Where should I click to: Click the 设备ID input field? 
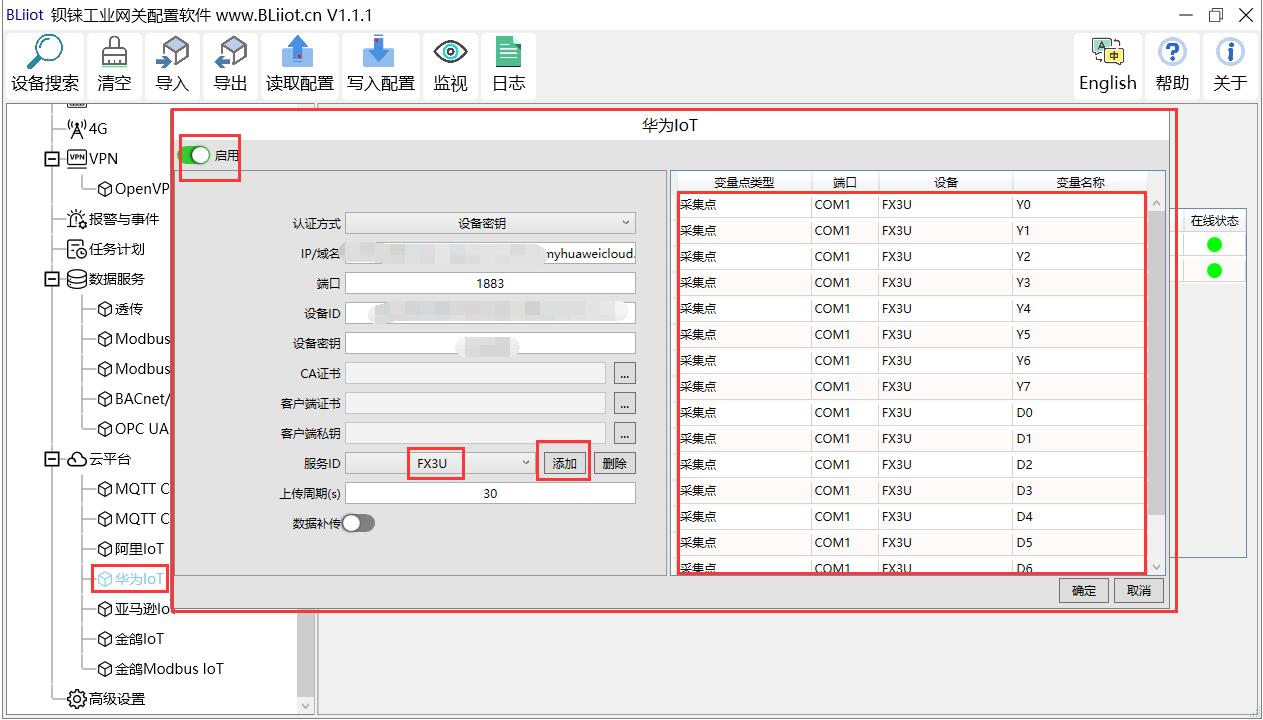point(490,313)
